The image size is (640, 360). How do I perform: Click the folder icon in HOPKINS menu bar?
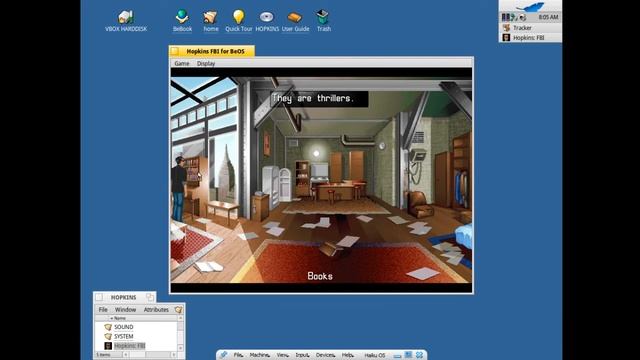(178, 310)
